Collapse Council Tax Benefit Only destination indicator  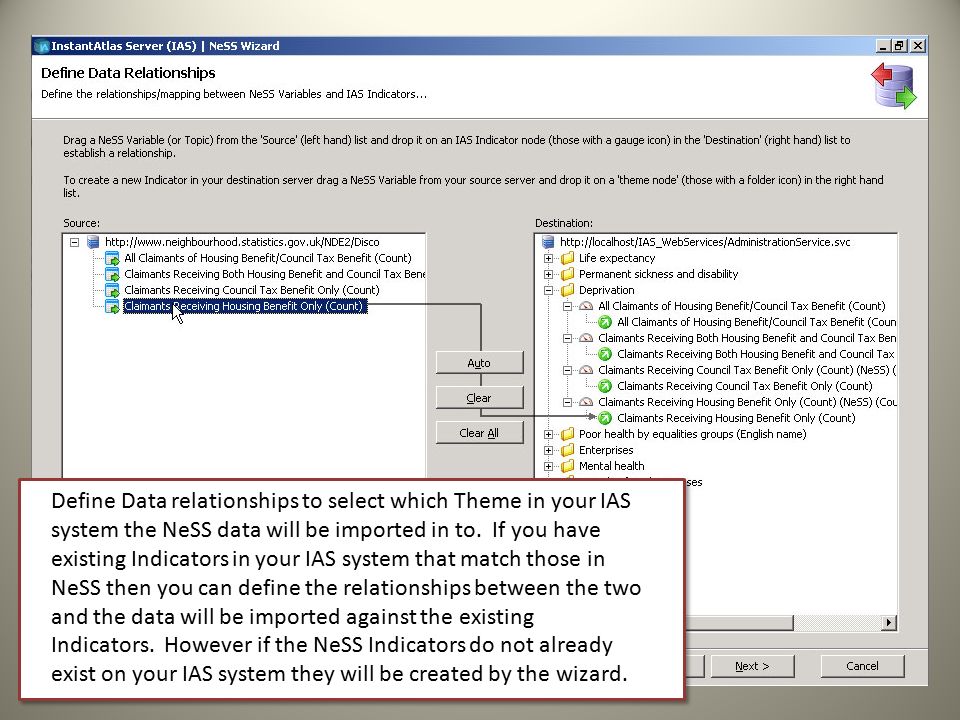568,370
